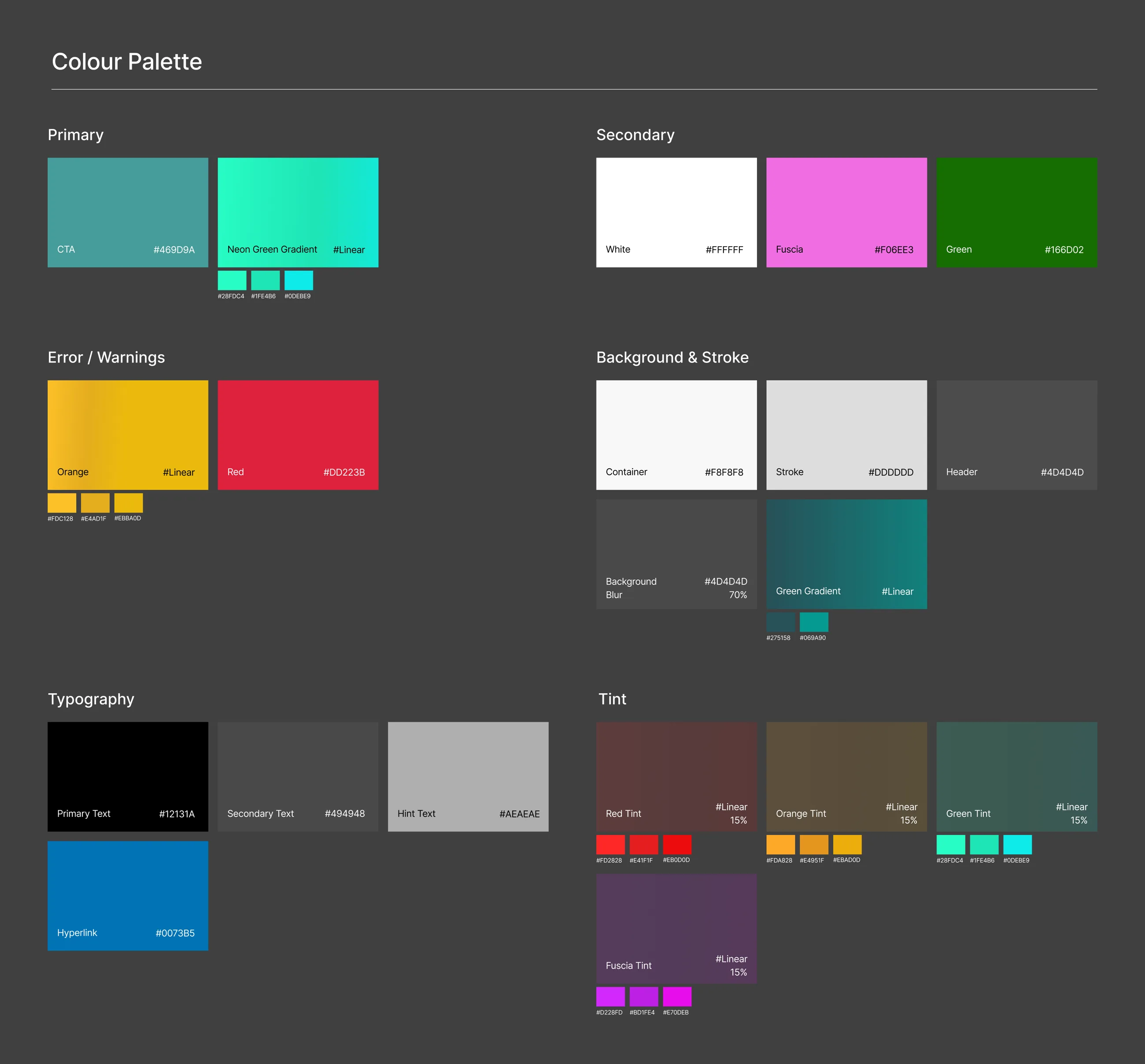1145x1064 pixels.
Task: Pick the small #069A90 teal chip
Action: point(814,622)
